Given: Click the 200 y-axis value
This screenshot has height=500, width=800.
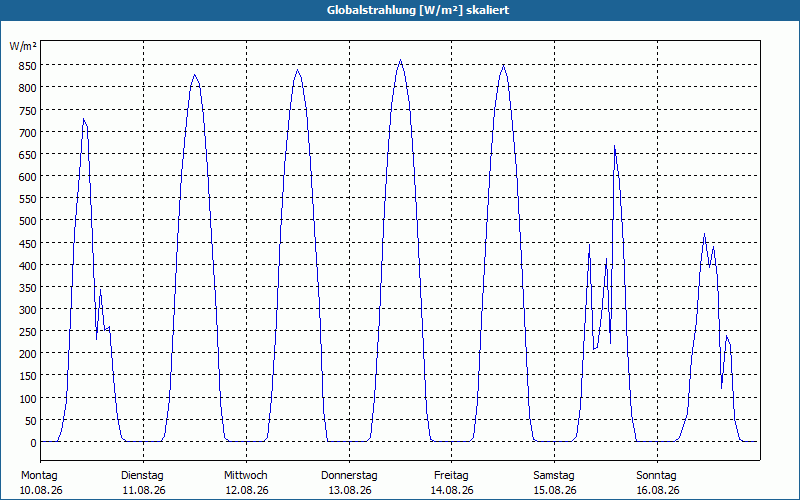Looking at the screenshot, I should click(28, 354).
